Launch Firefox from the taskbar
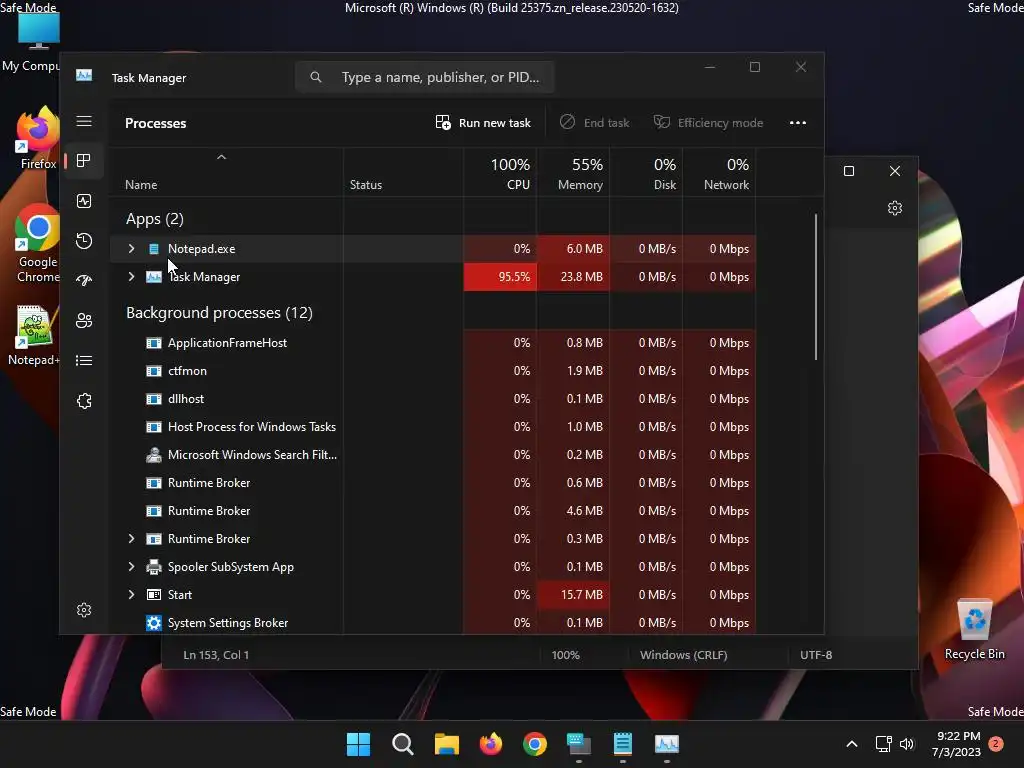The height and width of the screenshot is (768, 1024). coord(490,744)
